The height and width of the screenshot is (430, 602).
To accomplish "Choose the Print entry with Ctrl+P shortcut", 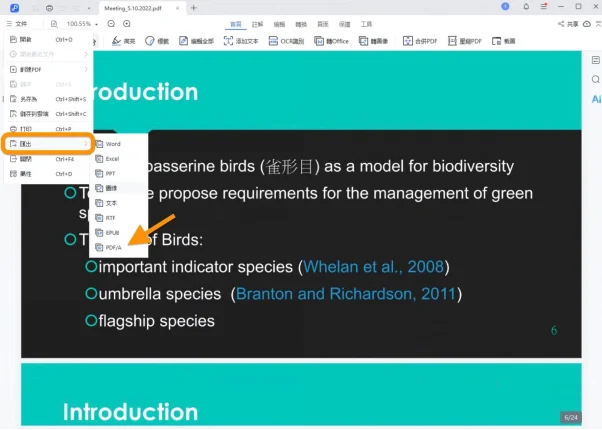I will pyautogui.click(x=48, y=129).
